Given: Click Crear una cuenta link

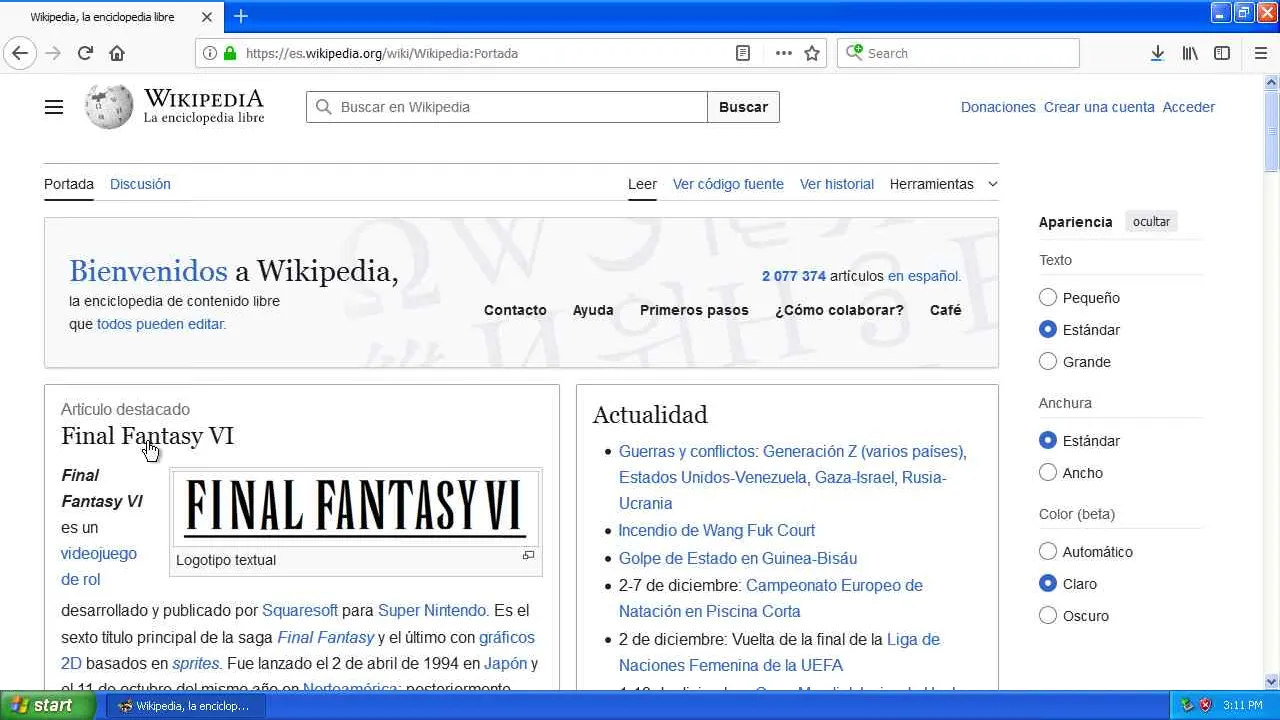Looking at the screenshot, I should [x=1099, y=107].
